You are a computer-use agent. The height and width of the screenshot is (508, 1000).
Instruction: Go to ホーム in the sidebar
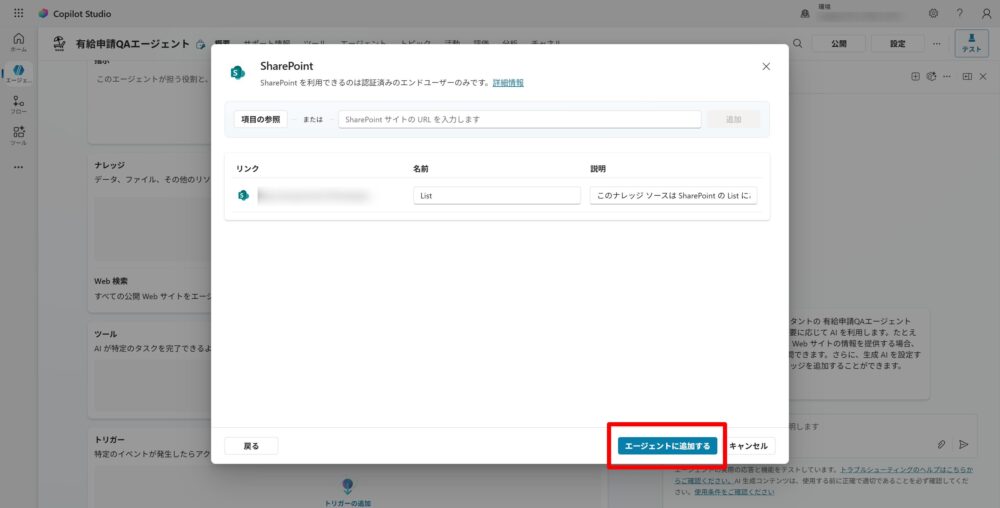point(18,42)
